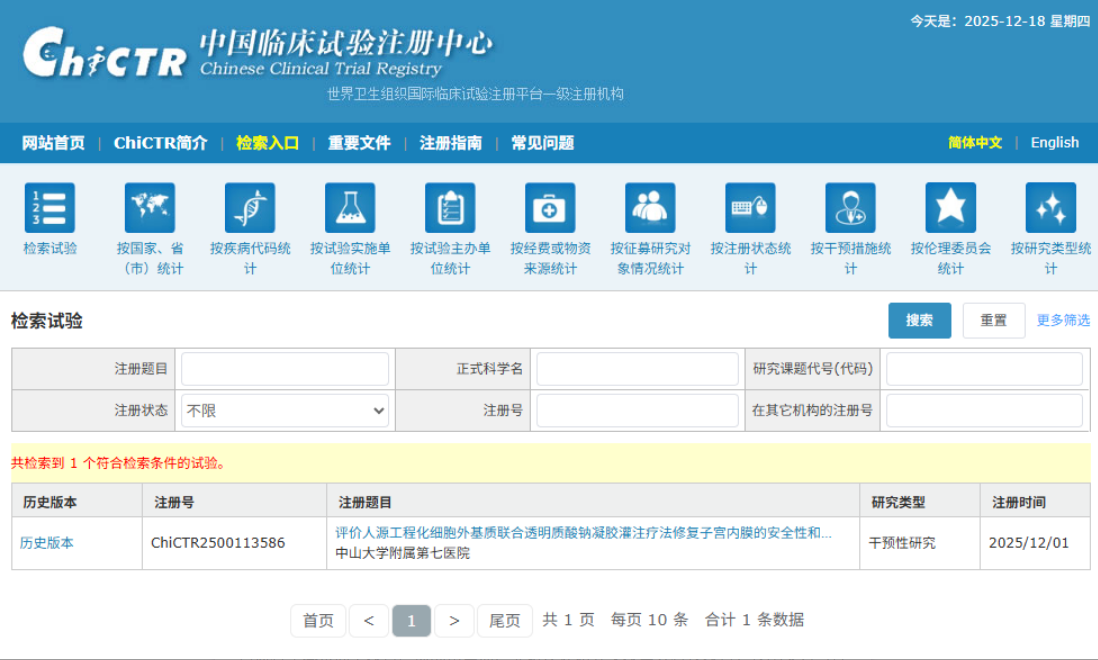The image size is (1098, 660).
Task: Click the 注册题目 input field
Action: click(x=285, y=369)
